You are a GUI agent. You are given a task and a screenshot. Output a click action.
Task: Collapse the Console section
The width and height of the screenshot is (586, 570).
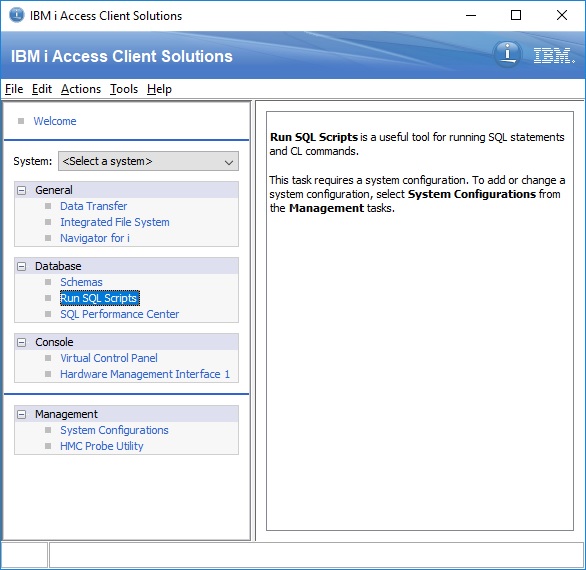(22, 342)
